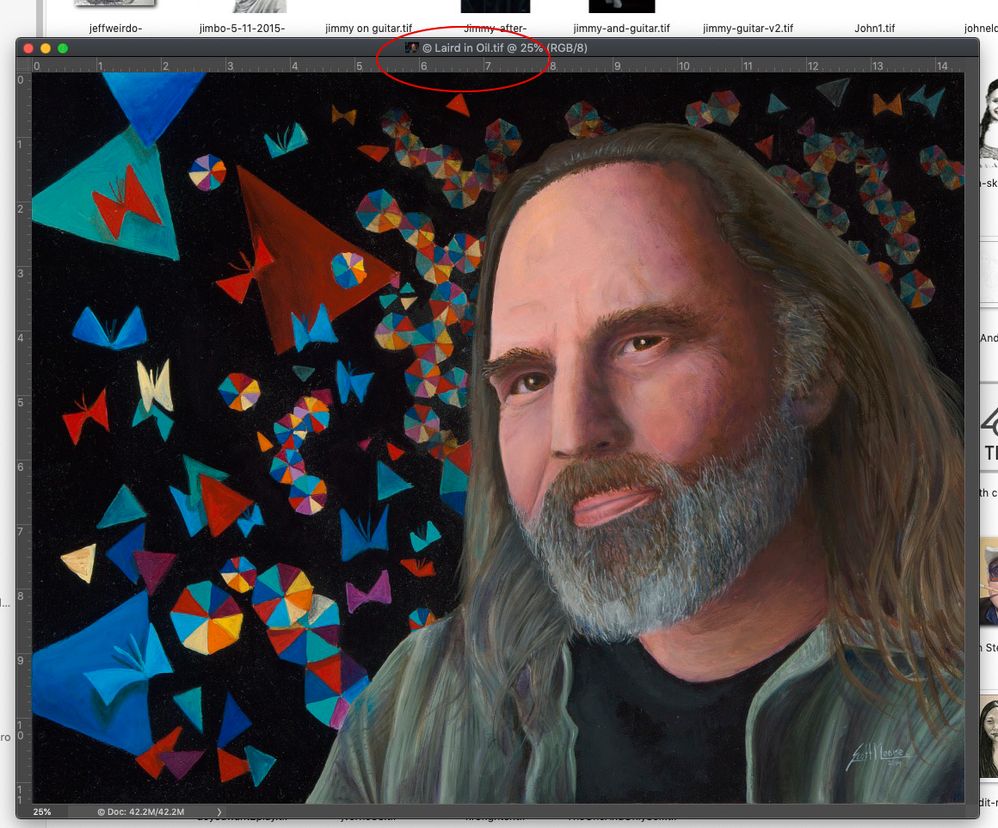Click the red close button of Photoshop window
998x828 pixels.
click(x=28, y=48)
